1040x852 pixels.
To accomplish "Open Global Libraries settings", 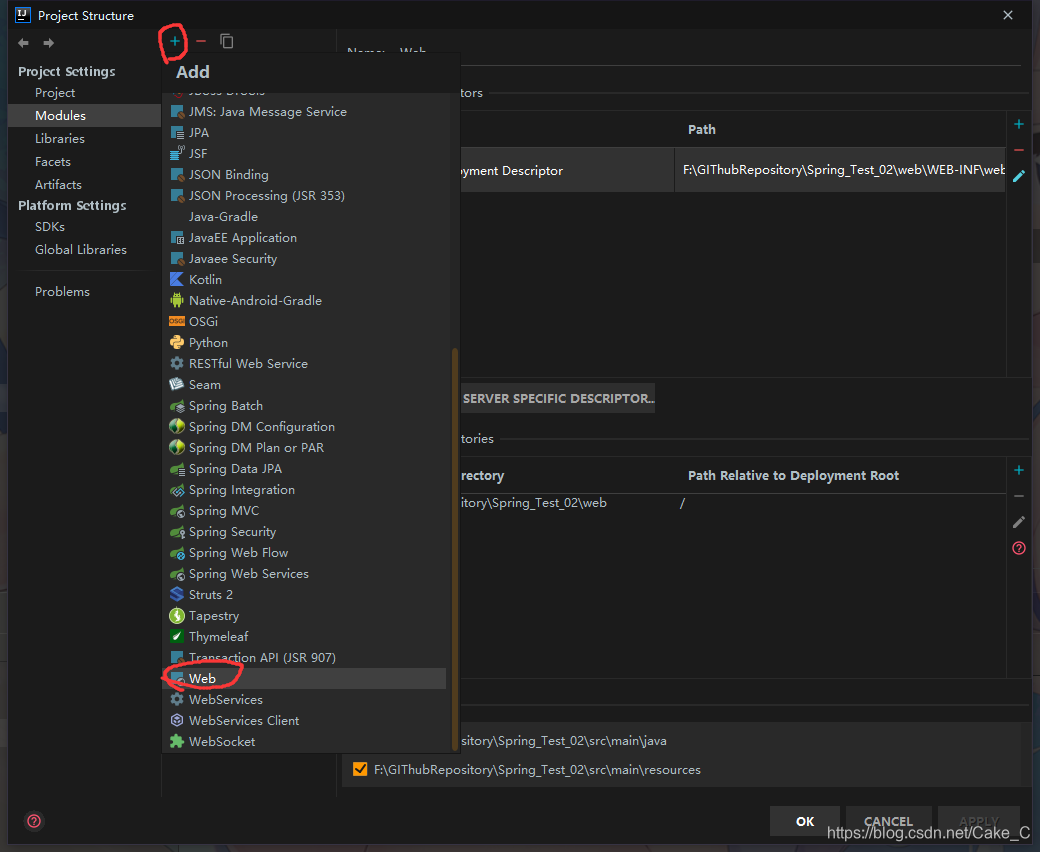I will [x=84, y=249].
